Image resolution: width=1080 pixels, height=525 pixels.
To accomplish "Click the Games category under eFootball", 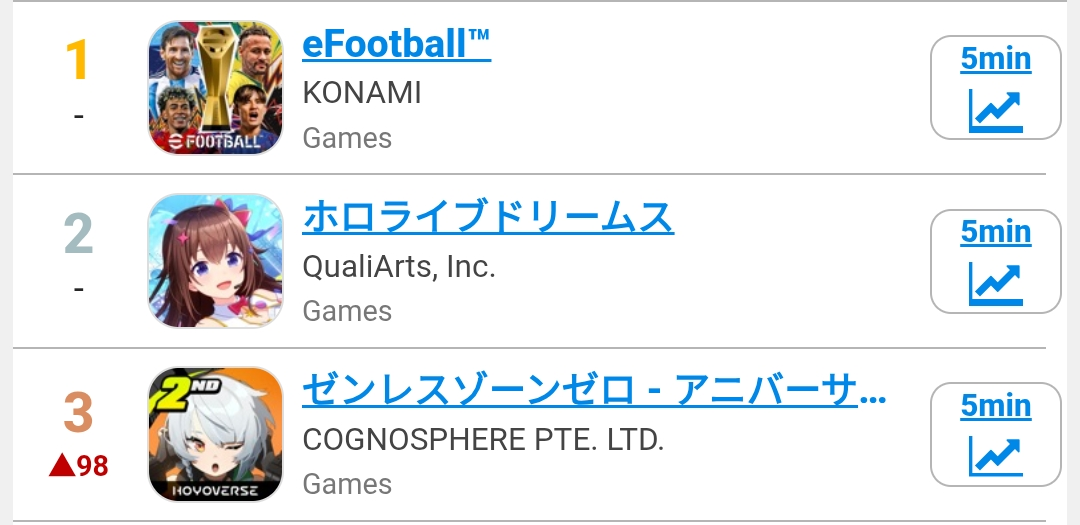I will pyautogui.click(x=347, y=138).
